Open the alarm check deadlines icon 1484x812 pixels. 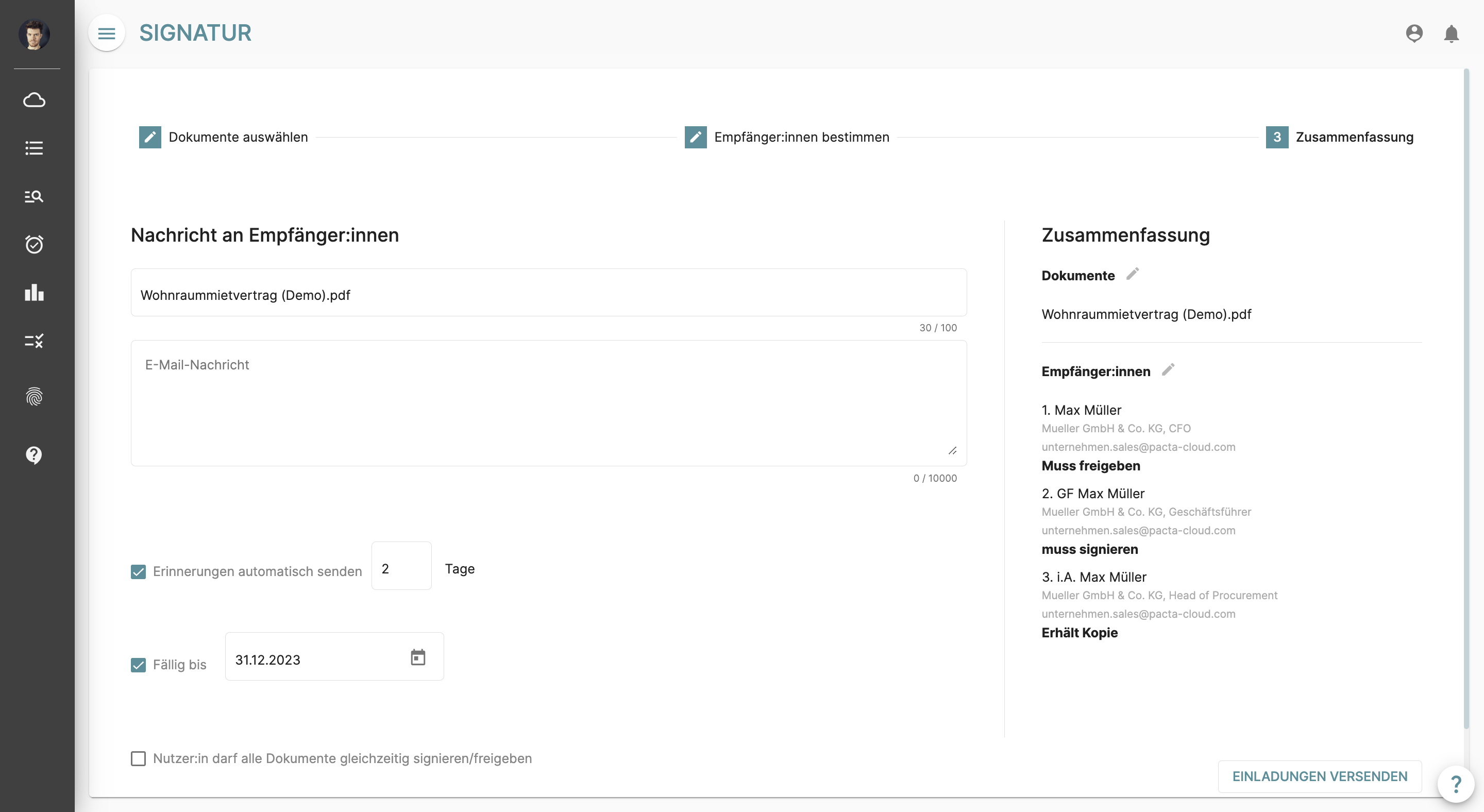(34, 244)
